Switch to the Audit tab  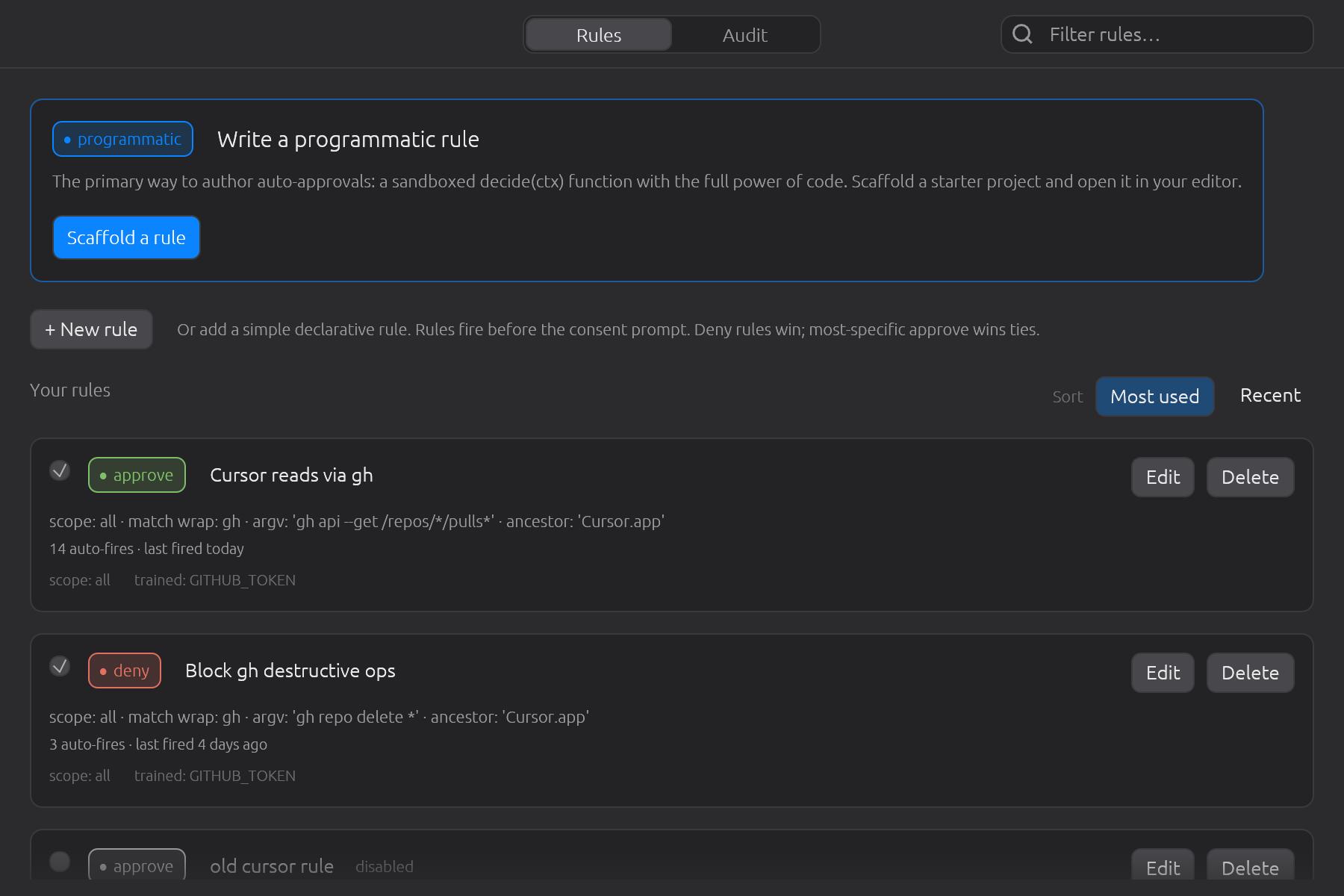tap(745, 35)
